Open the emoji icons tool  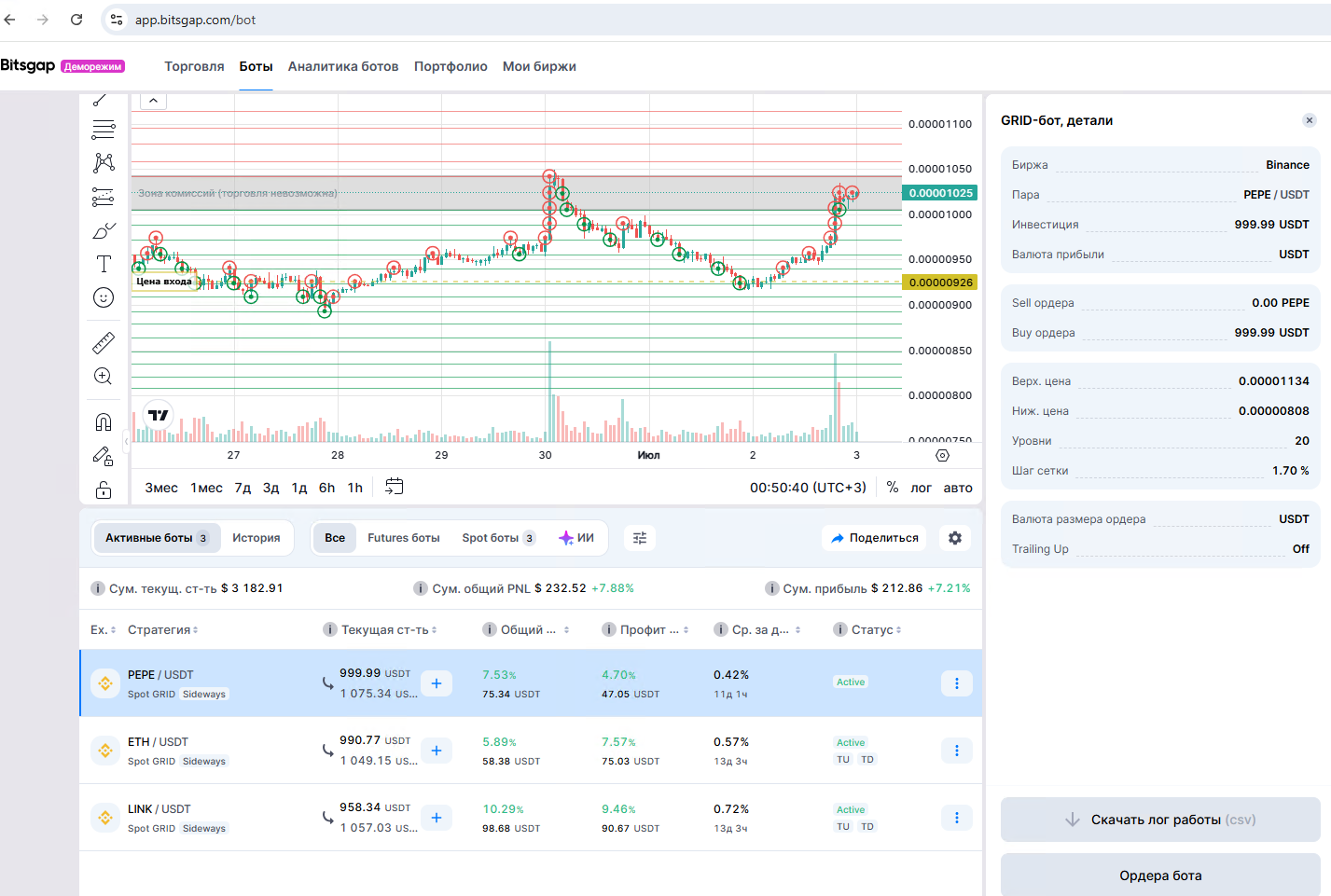click(104, 297)
